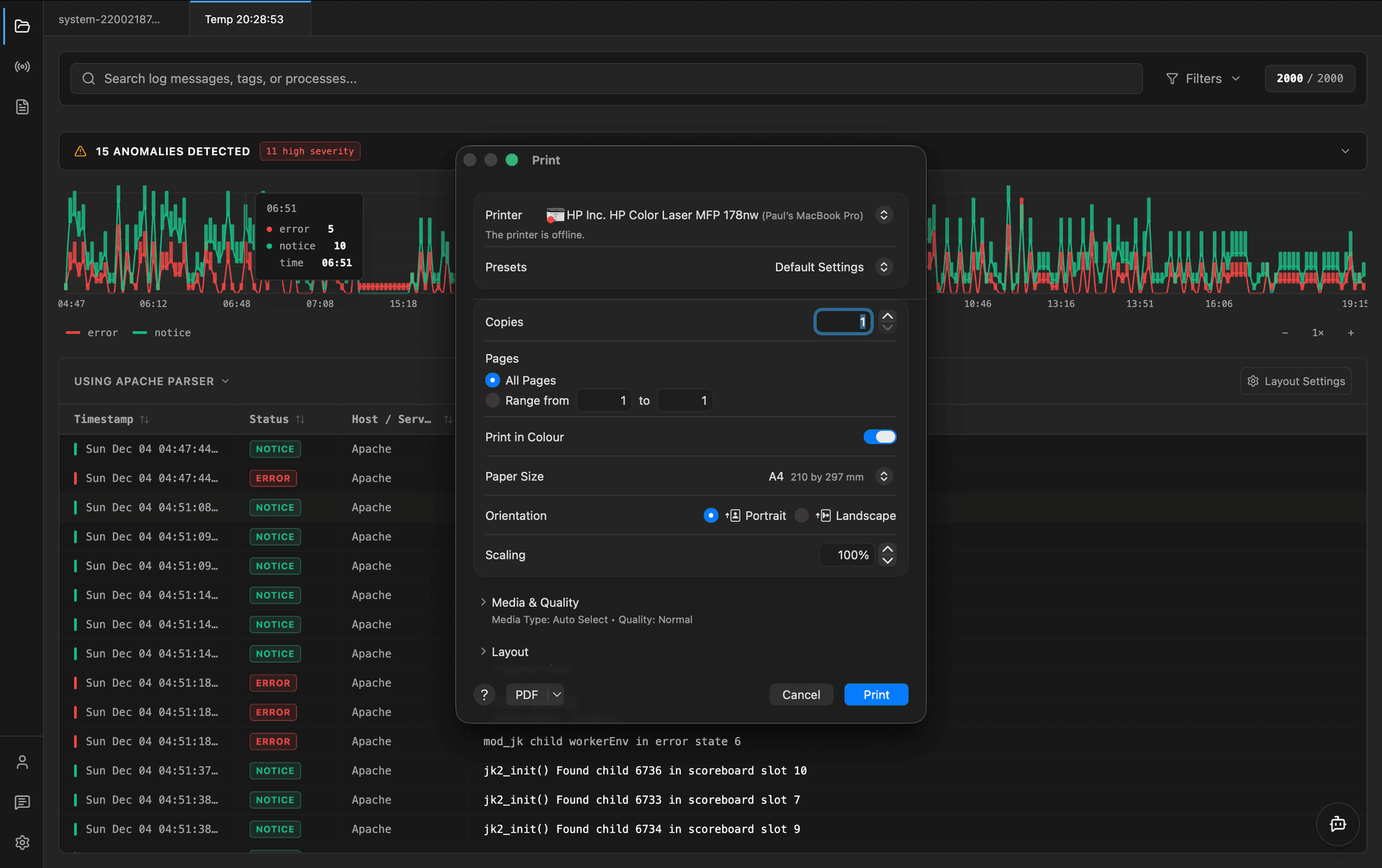Image resolution: width=1382 pixels, height=868 pixels.
Task: Click the 11 high severity badge
Action: [x=310, y=151]
